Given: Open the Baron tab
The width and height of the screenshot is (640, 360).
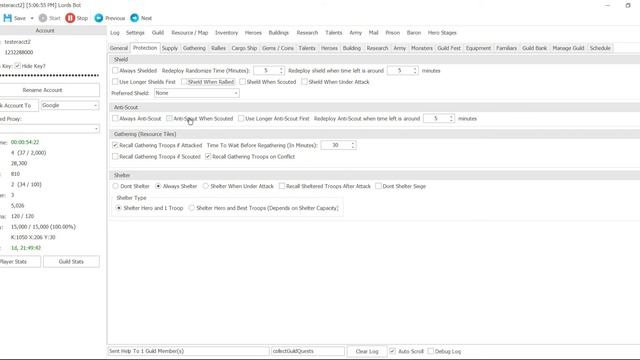Looking at the screenshot, I should pos(413,33).
